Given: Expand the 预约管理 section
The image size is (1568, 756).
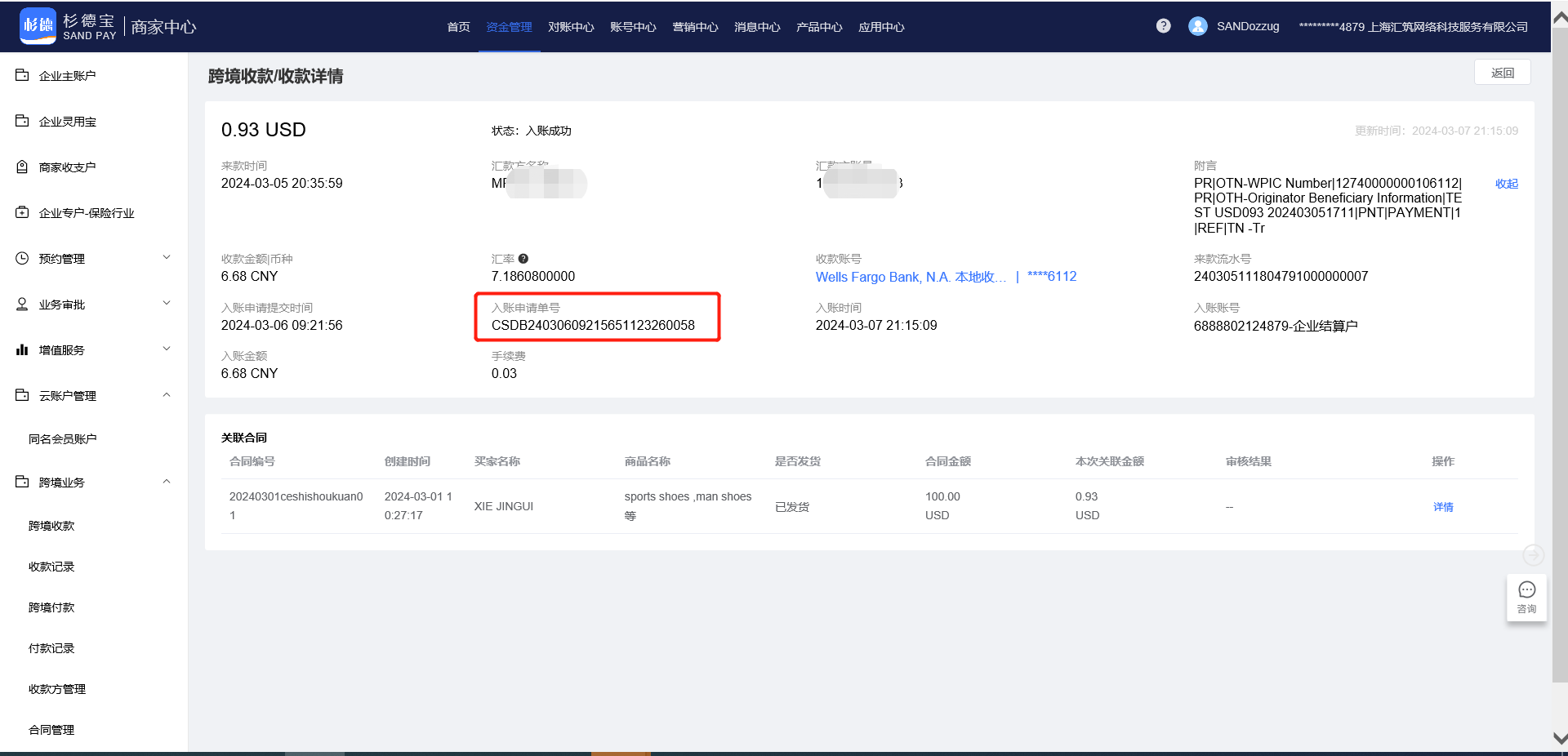Looking at the screenshot, I should coord(167,257).
